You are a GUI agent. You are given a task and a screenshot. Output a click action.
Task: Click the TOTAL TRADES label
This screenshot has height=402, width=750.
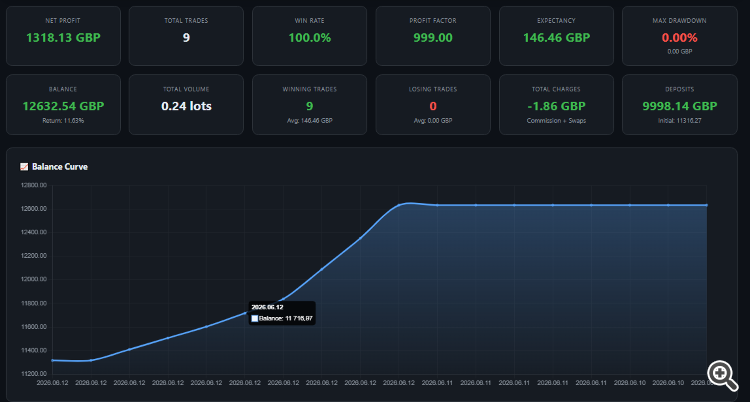click(186, 21)
